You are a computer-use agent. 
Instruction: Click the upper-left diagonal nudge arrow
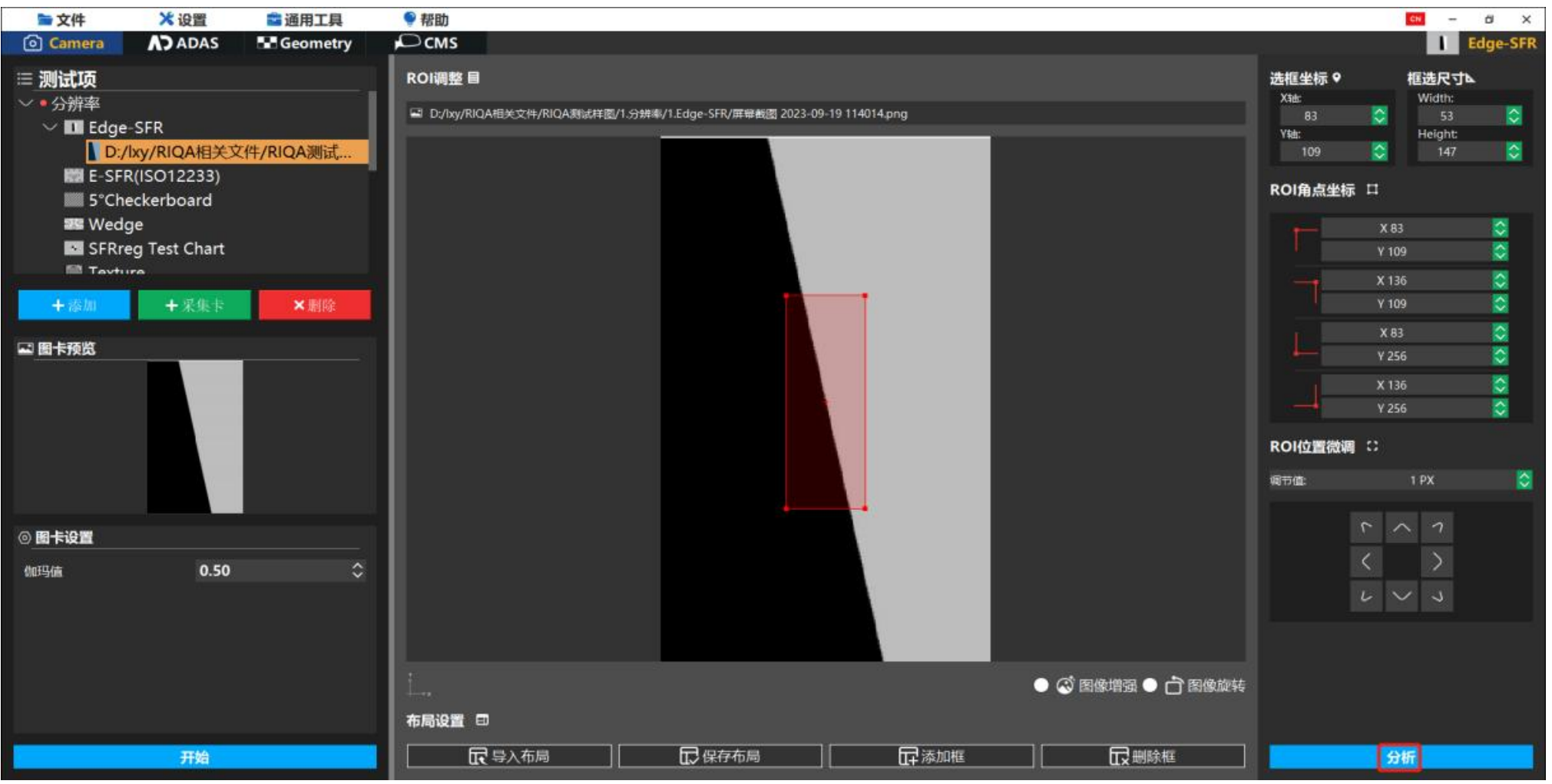pyautogui.click(x=1366, y=528)
